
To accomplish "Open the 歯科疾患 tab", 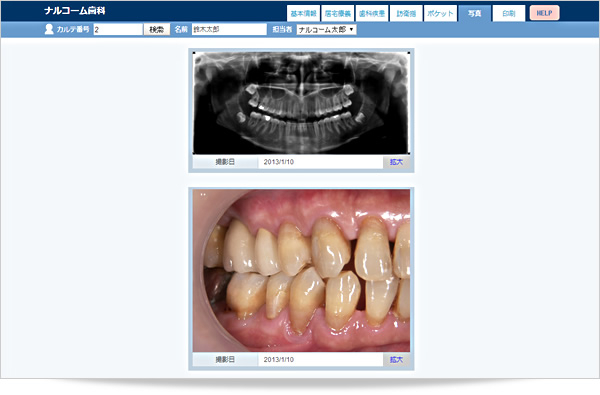I will point(372,13).
